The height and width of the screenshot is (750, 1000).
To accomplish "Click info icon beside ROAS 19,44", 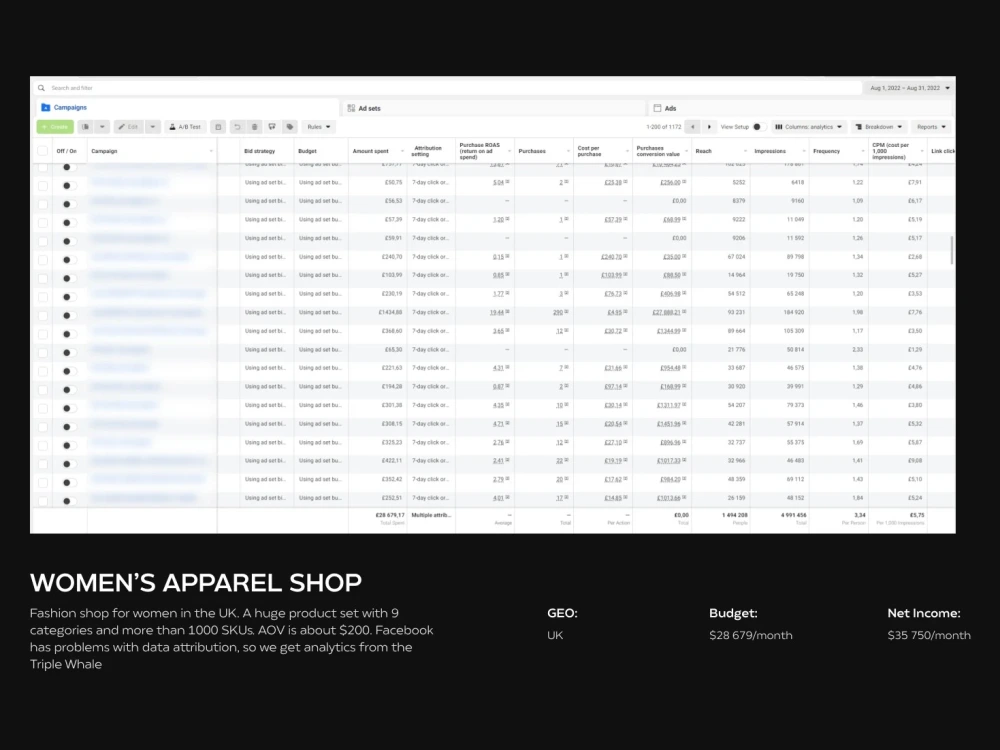I will click(x=508, y=312).
